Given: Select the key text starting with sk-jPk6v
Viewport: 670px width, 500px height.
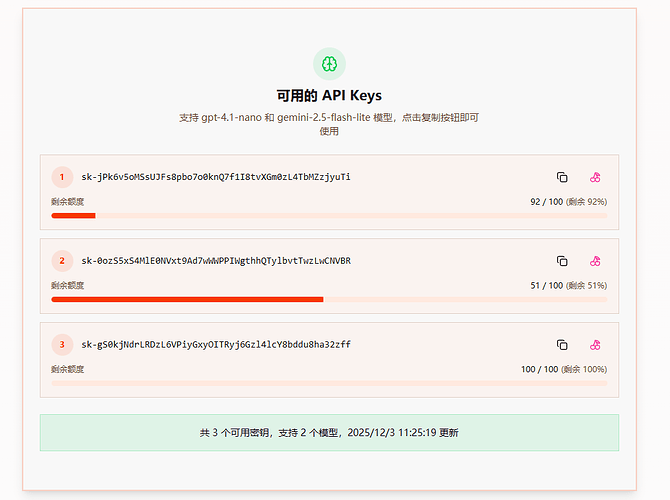Looking at the screenshot, I should pos(216,177).
